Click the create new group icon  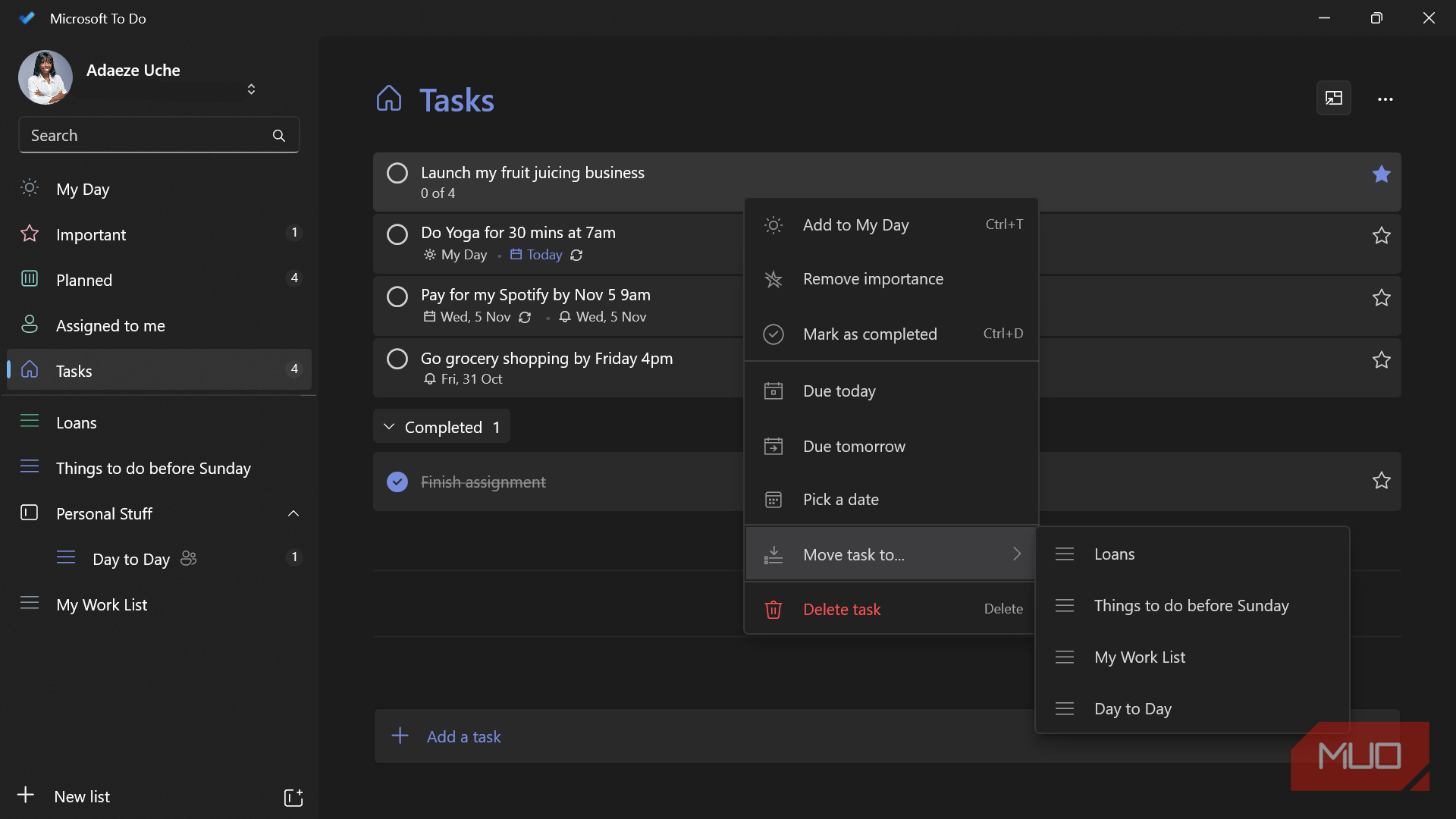[x=293, y=797]
